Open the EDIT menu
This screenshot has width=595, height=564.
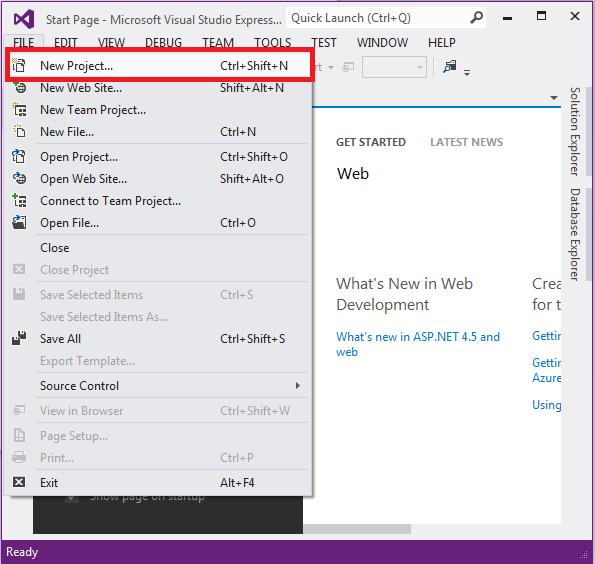[x=66, y=43]
